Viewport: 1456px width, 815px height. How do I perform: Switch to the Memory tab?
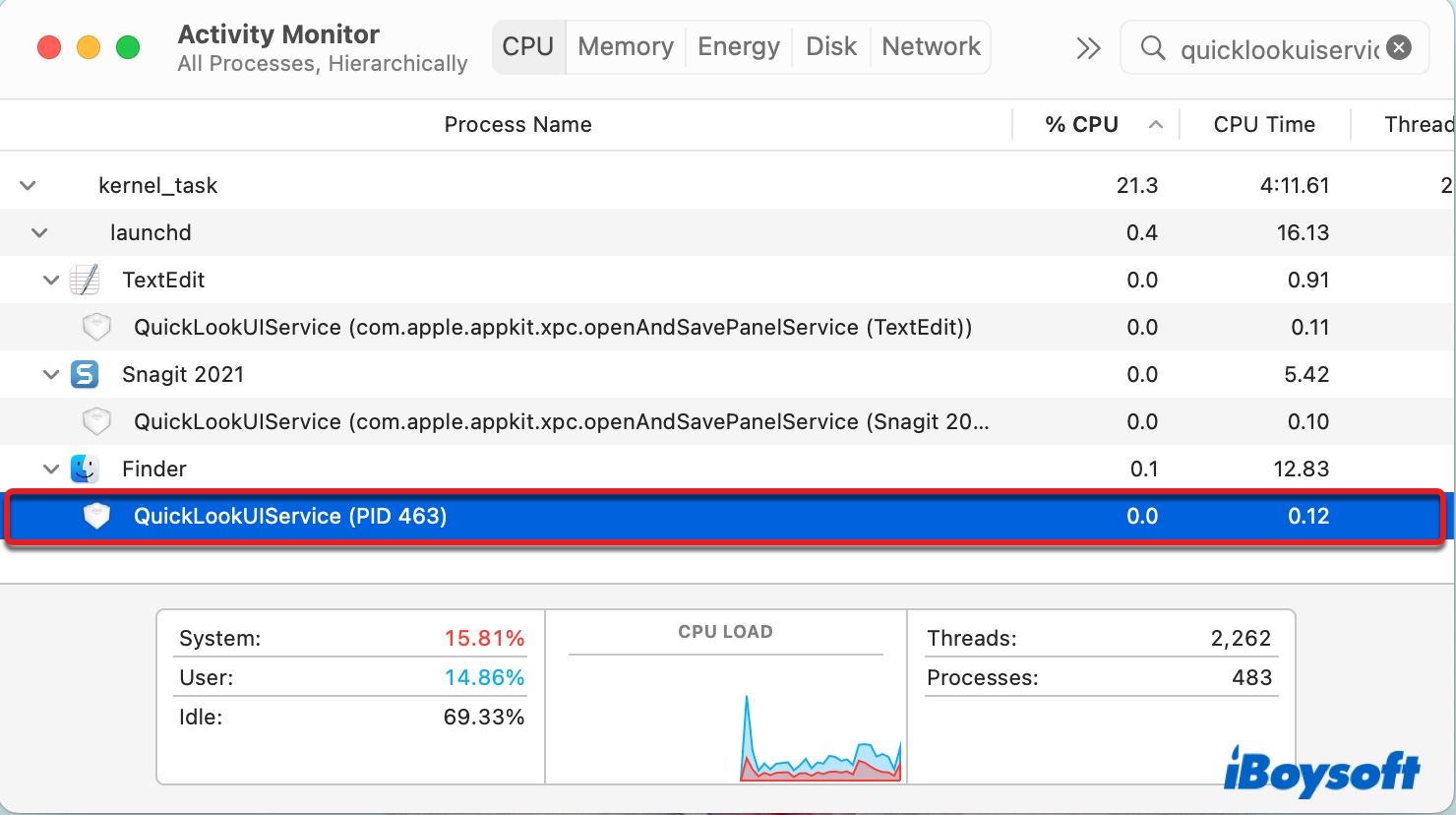626,47
